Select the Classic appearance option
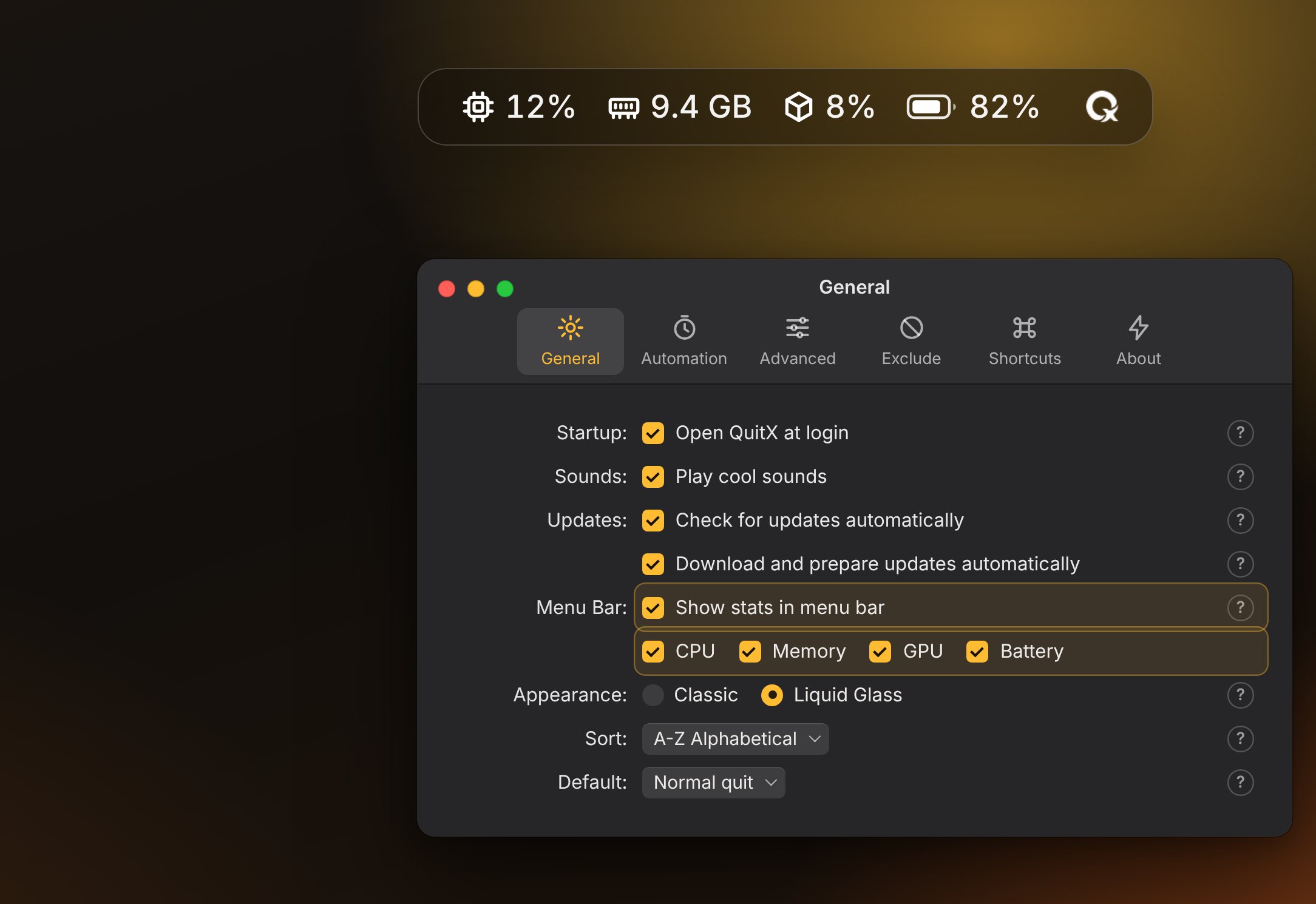This screenshot has width=1316, height=904. (x=653, y=695)
